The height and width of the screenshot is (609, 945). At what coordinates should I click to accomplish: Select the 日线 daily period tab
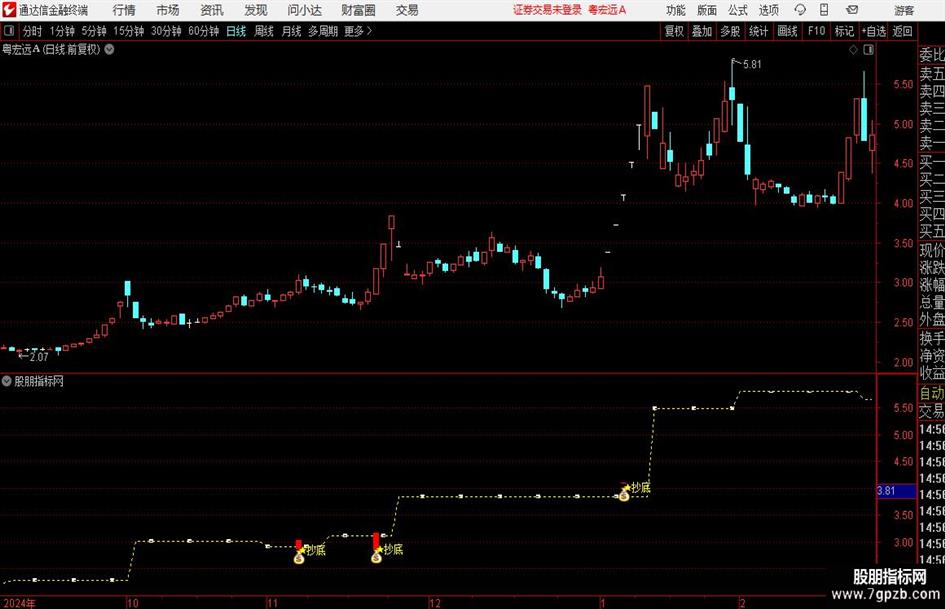tap(236, 31)
